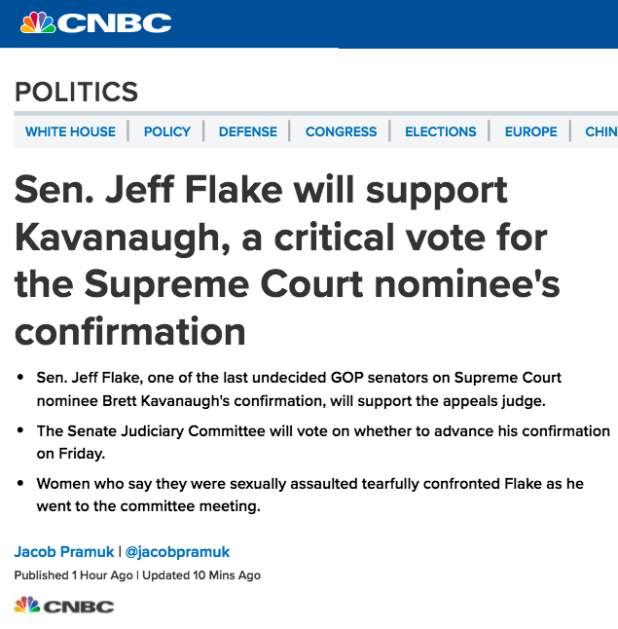Click the Senate Judiciary Committee bullet point
This screenshot has width=618, height=629.
(x=322, y=440)
